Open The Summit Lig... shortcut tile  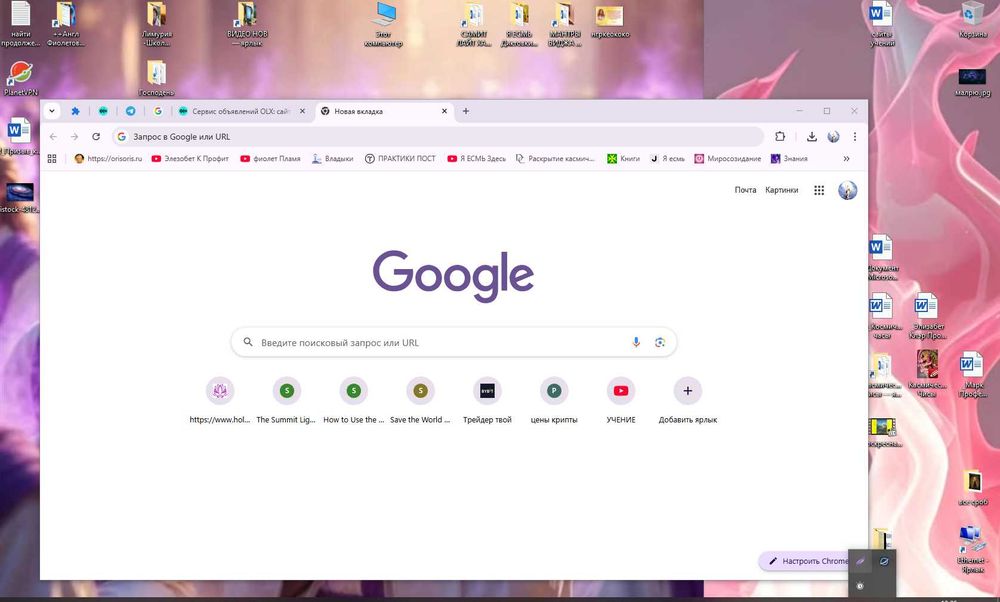[x=286, y=401]
